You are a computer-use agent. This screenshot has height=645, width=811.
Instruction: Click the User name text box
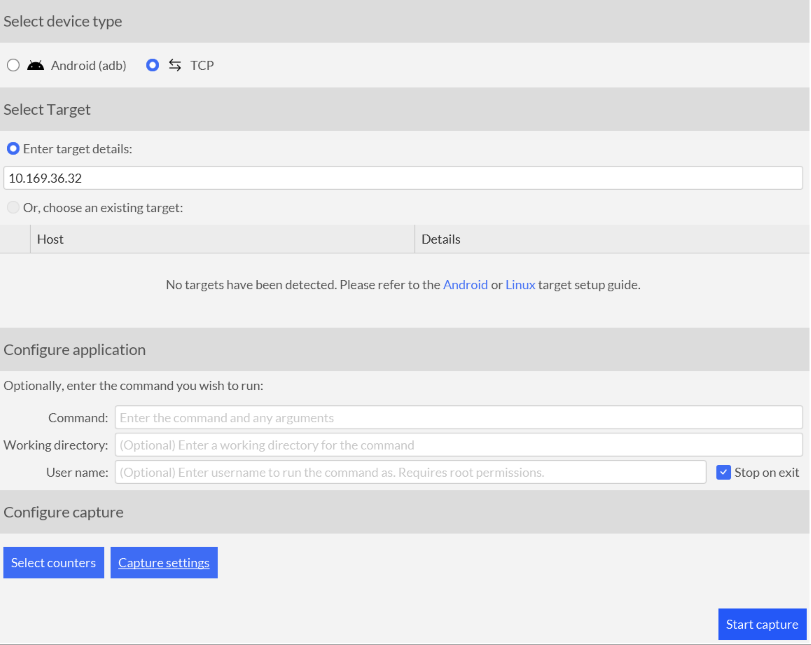tap(410, 472)
